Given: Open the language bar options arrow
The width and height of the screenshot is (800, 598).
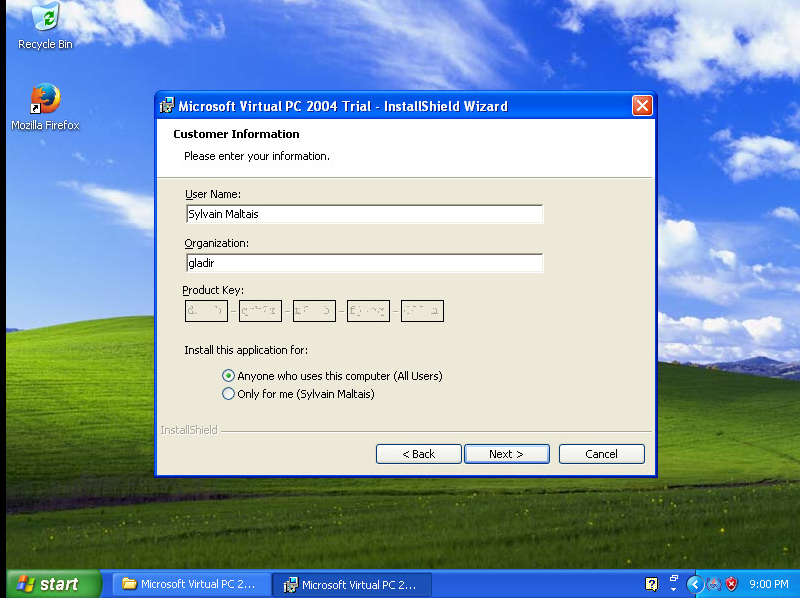Looking at the screenshot, I should pyautogui.click(x=674, y=590).
